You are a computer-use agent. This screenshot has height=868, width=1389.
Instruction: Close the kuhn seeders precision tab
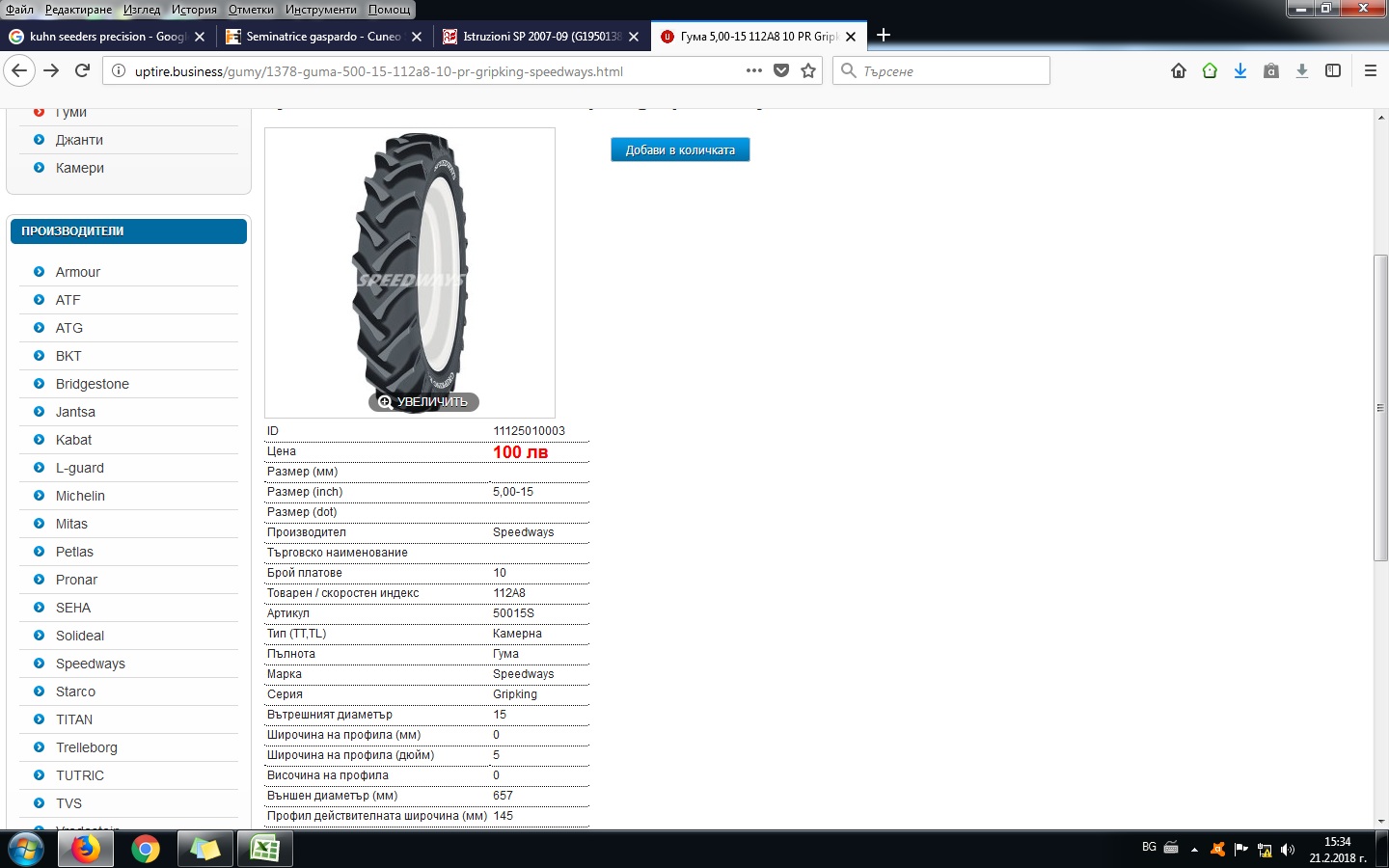pos(200,37)
